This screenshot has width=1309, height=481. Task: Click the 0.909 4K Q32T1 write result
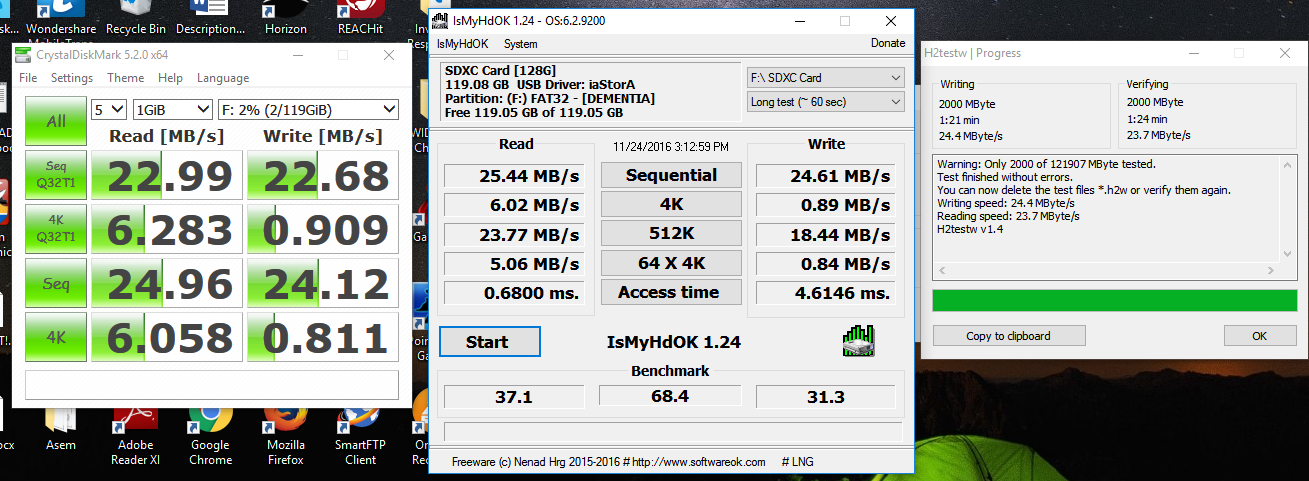[323, 229]
